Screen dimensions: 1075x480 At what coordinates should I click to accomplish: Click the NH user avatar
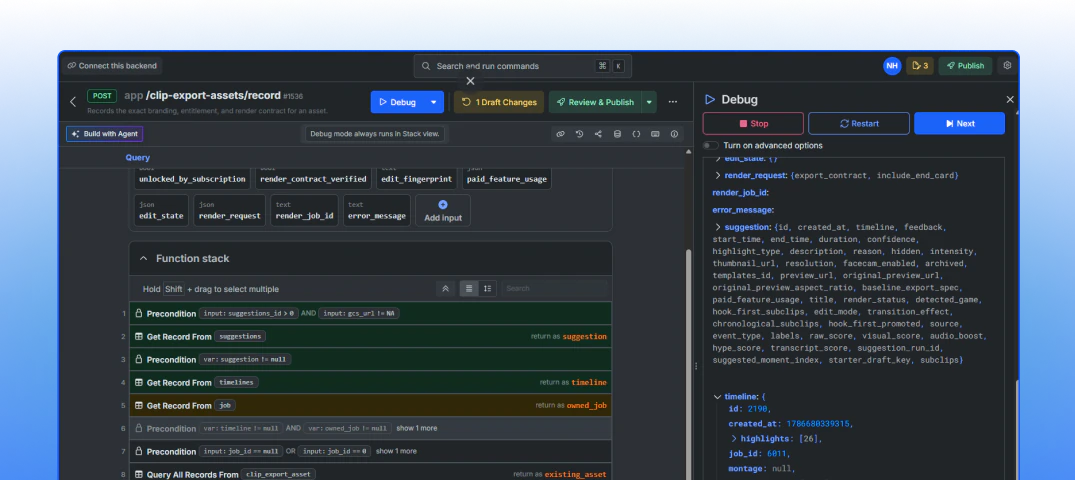point(892,66)
